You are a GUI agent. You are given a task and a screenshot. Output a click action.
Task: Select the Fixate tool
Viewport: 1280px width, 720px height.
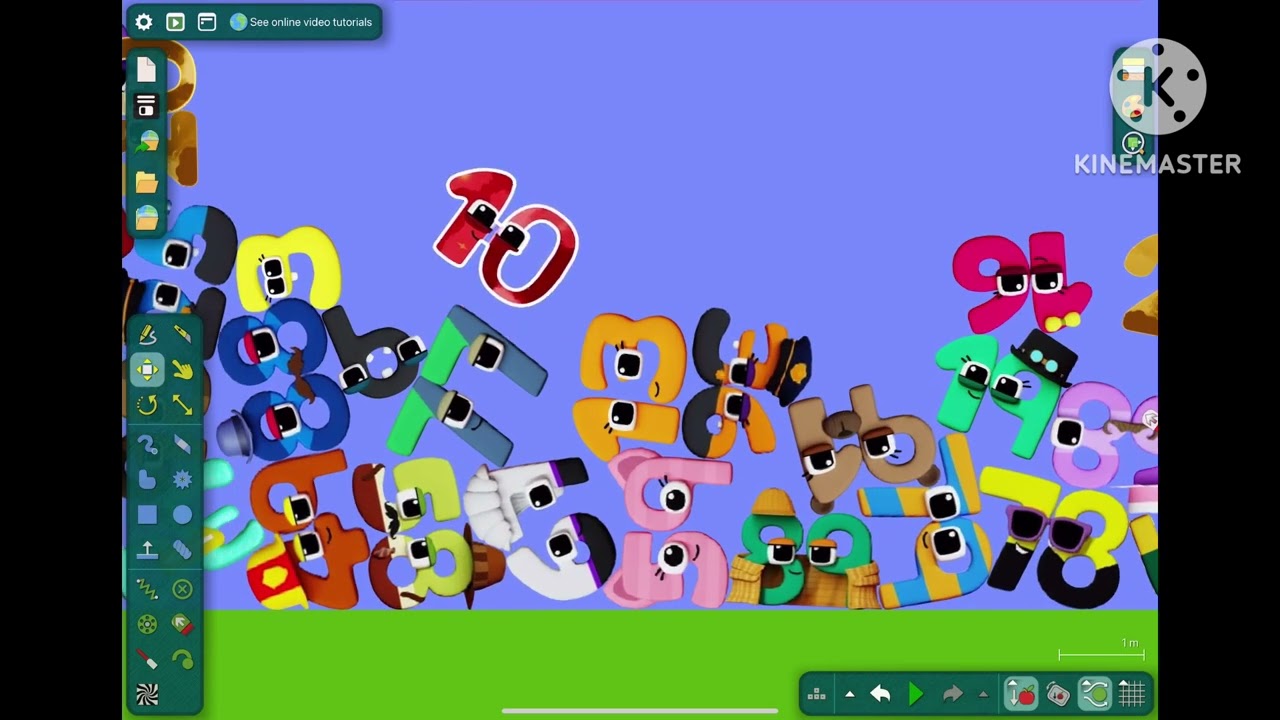(x=182, y=589)
